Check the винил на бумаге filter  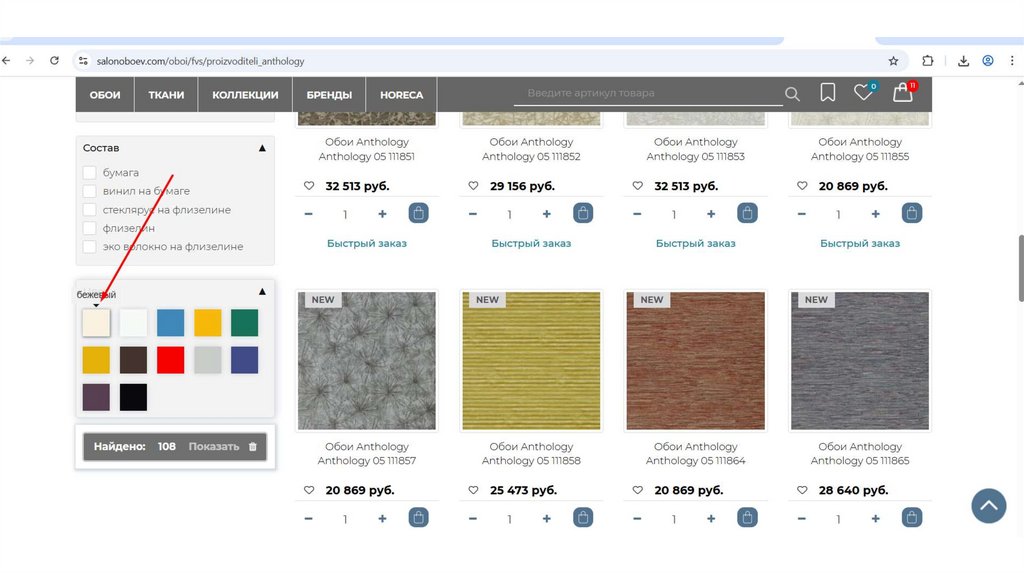89,191
